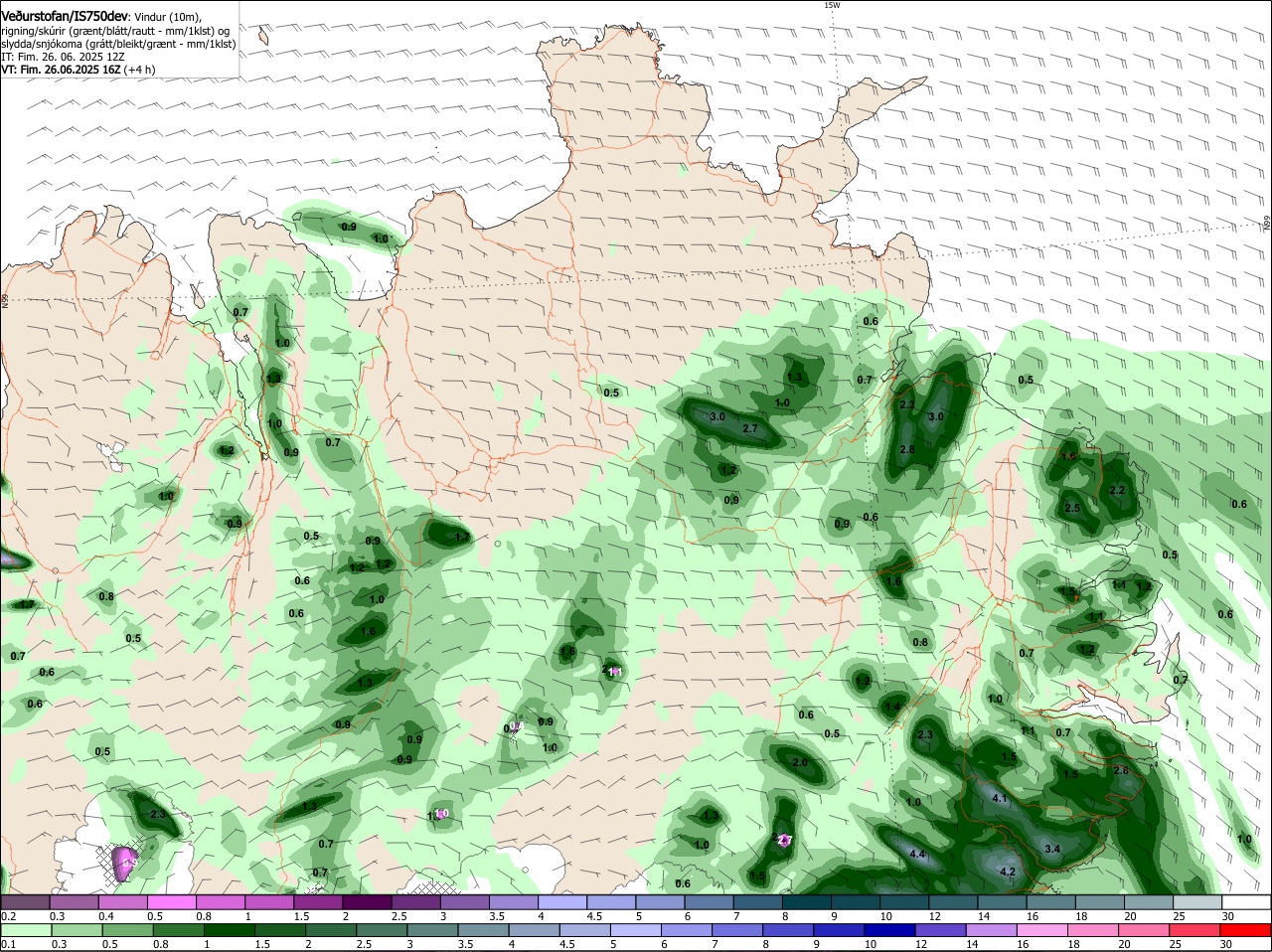Click the 0.2 label under top legend row
This screenshot has height=952, width=1272.
click(x=8, y=916)
